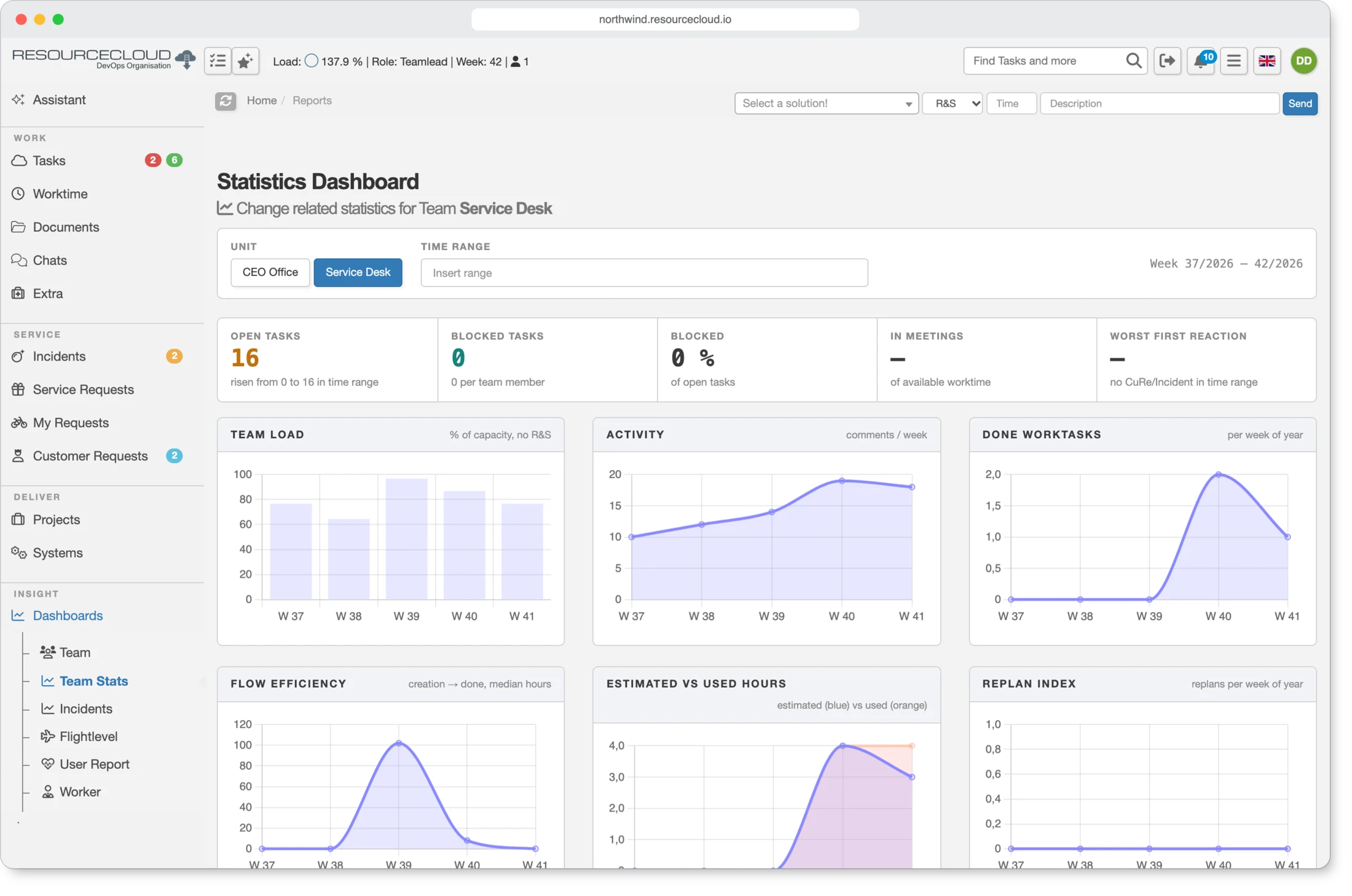This screenshot has width=1352, height=896.
Task: Open the Select a solution dropdown
Action: (826, 103)
